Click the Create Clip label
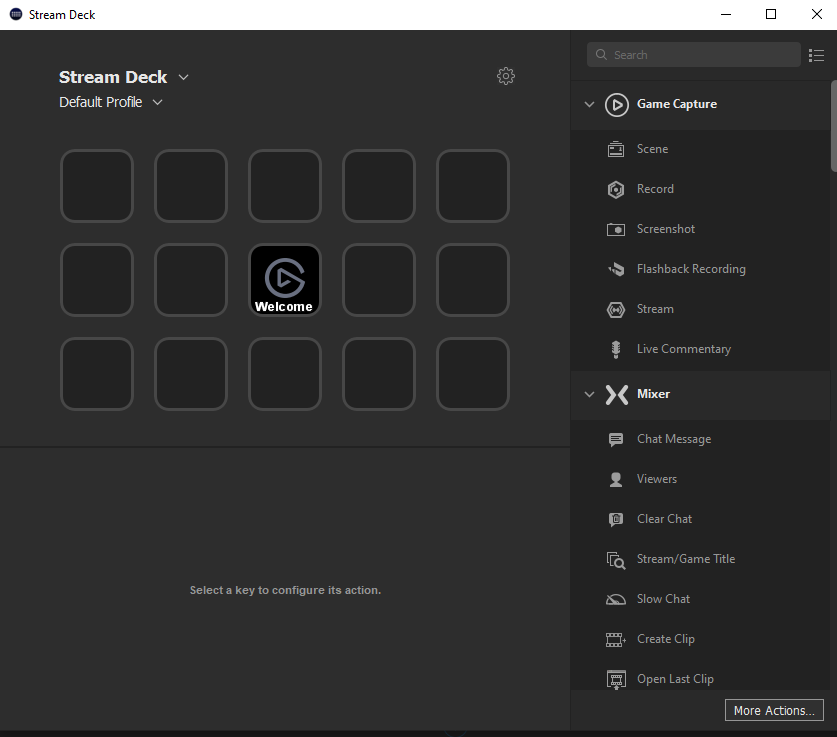837x737 pixels. pos(666,639)
